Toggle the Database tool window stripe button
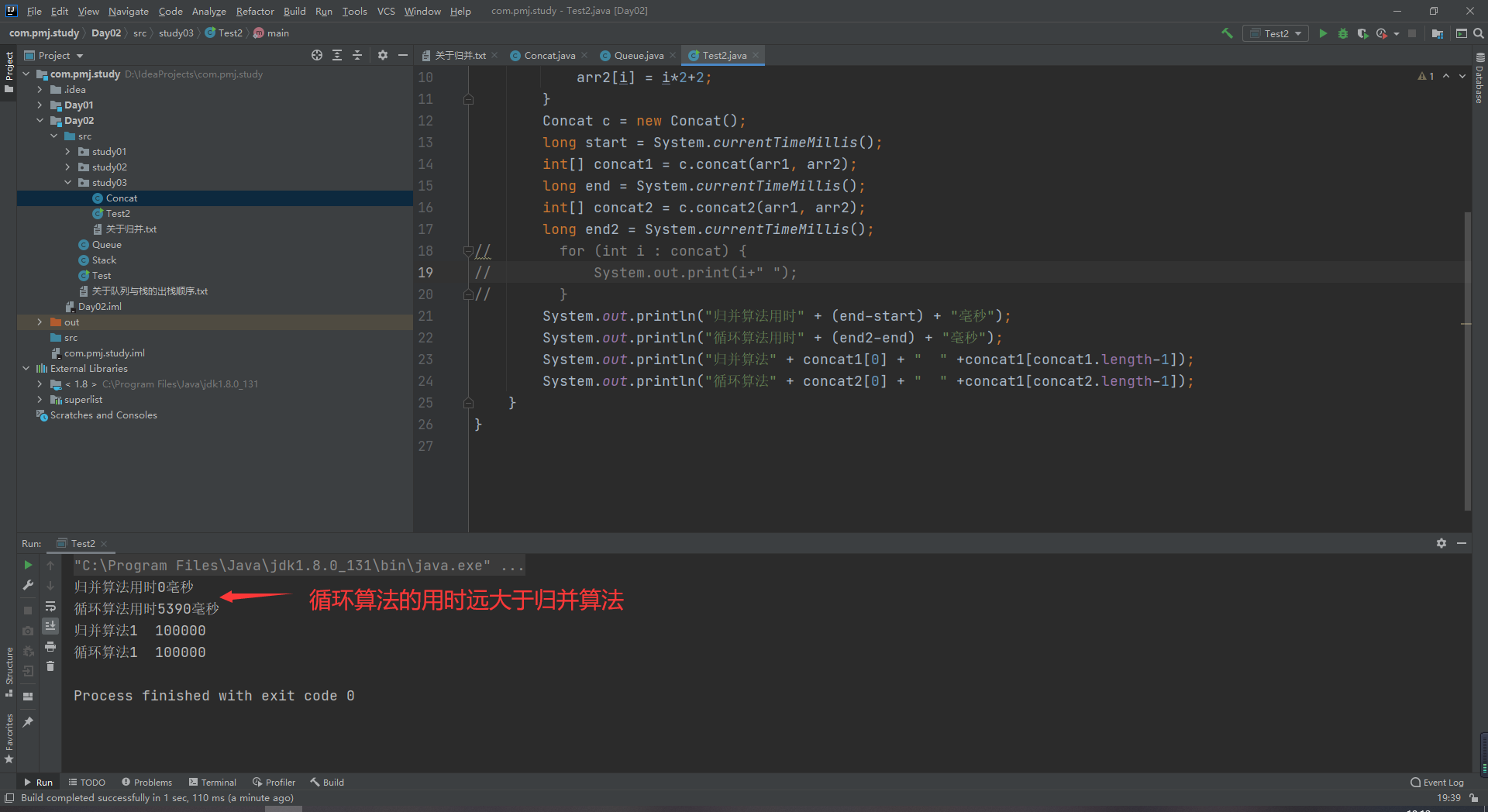Viewport: 1488px width, 812px height. pyautogui.click(x=1479, y=78)
